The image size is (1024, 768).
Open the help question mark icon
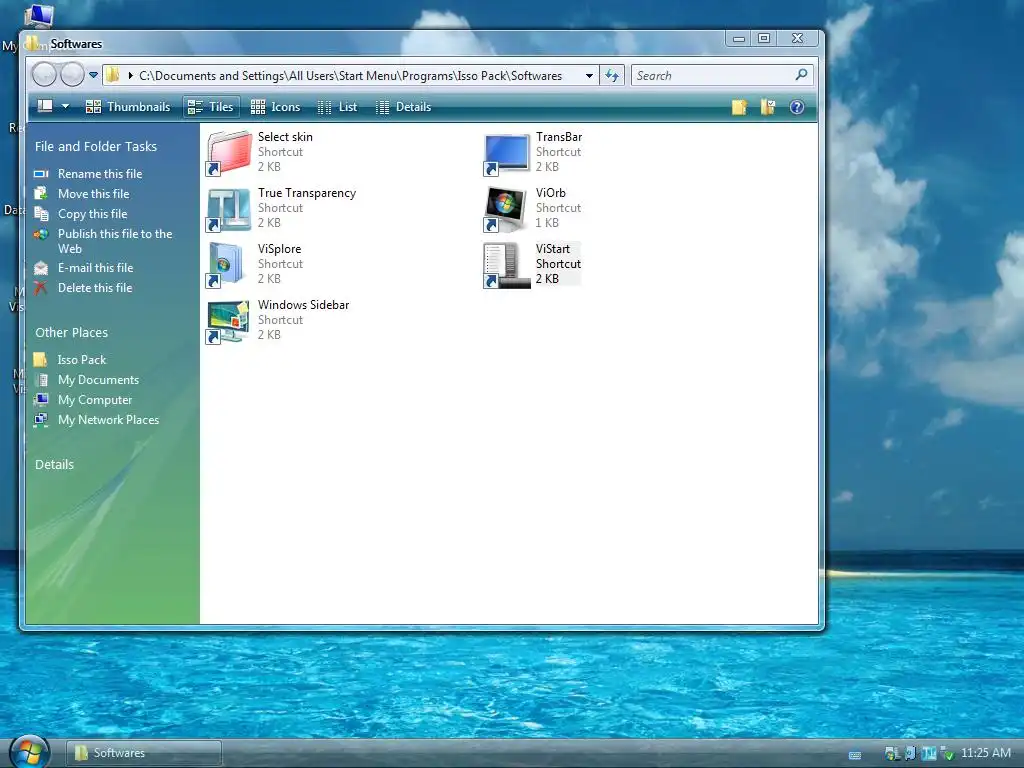coord(797,107)
